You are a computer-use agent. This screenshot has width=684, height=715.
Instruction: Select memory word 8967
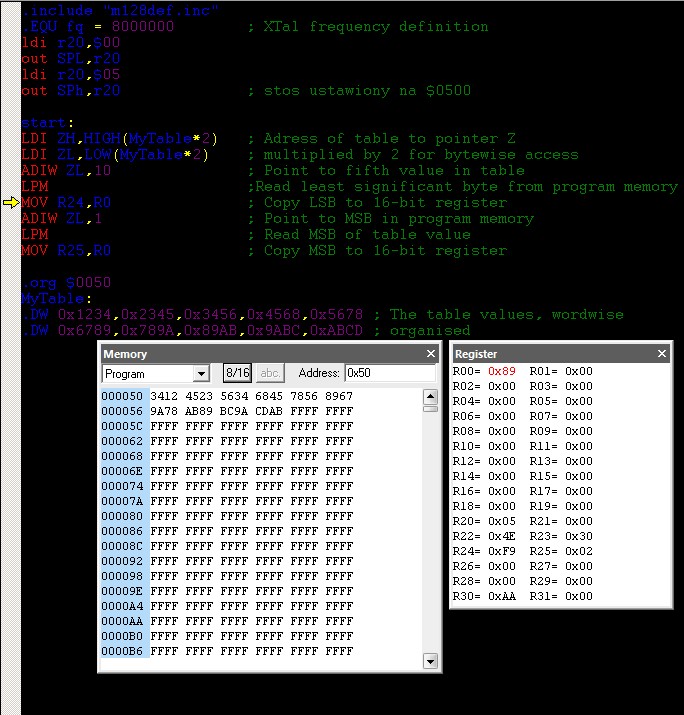tap(339, 396)
